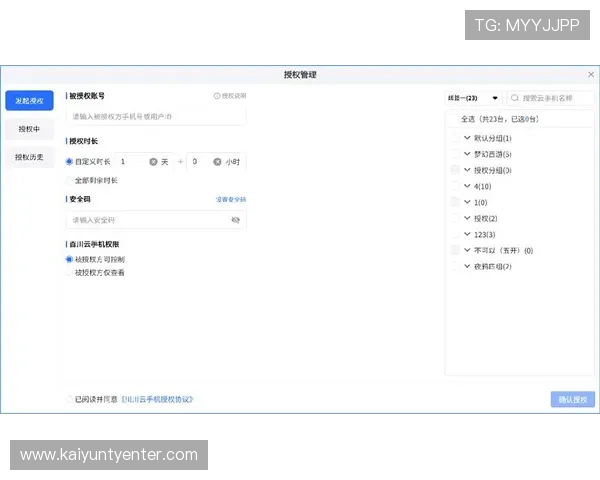Clear the days value with X icon
The width and height of the screenshot is (600, 480).
[153, 162]
